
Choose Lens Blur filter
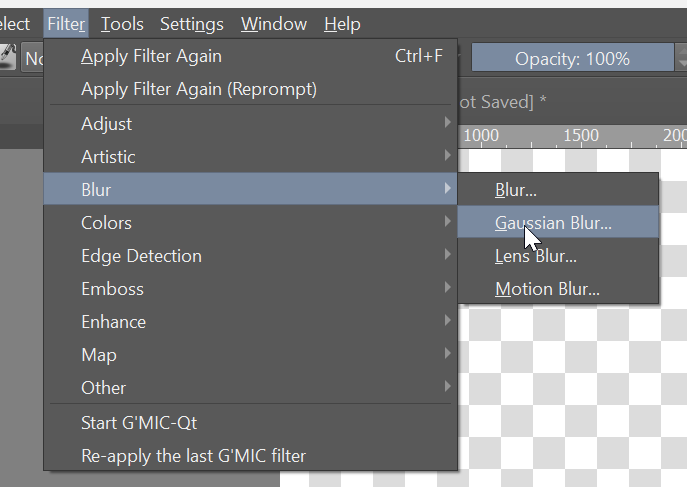tap(535, 256)
